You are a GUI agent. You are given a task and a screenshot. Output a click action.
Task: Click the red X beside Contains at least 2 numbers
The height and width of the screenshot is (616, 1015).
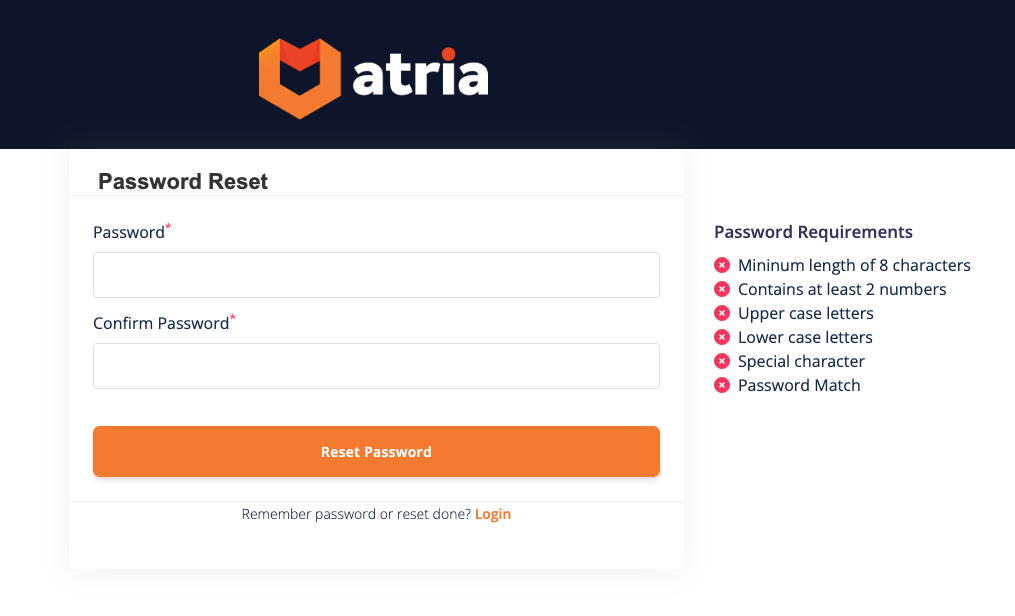coord(722,289)
